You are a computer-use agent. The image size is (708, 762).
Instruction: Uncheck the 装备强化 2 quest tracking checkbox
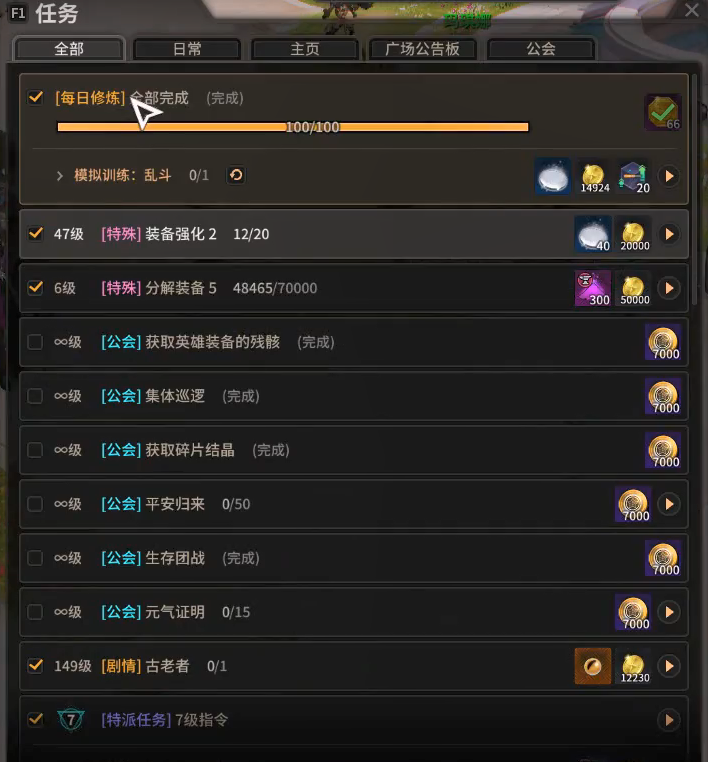(35, 234)
